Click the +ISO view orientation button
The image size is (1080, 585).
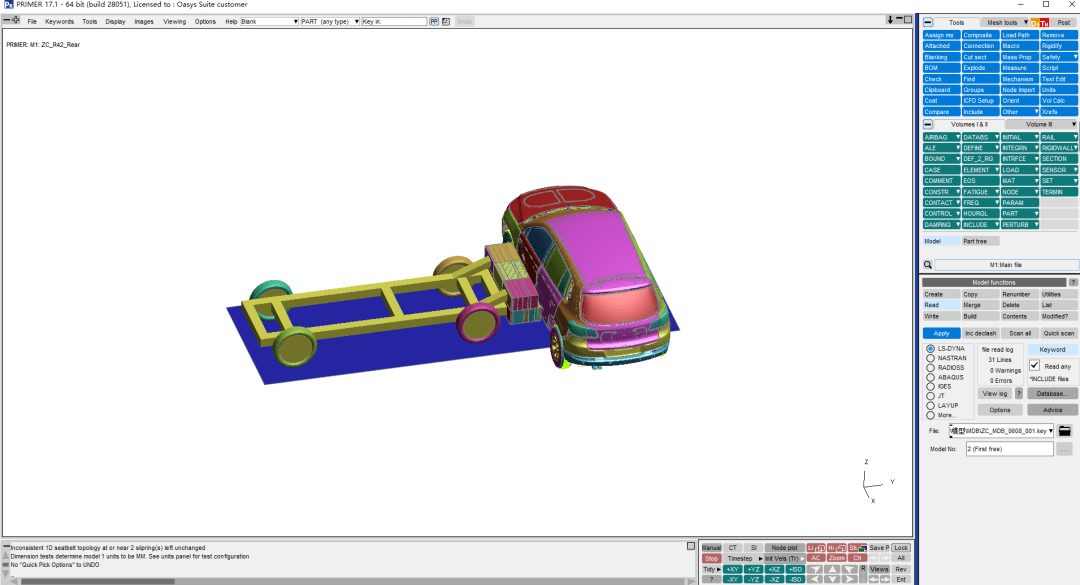pos(795,569)
